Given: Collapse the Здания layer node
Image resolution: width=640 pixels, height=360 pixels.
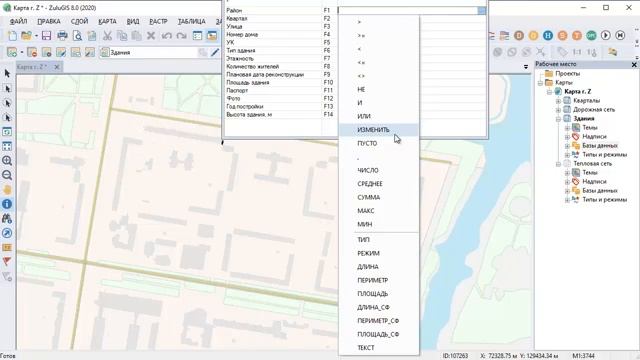Looking at the screenshot, I should coord(558,119).
